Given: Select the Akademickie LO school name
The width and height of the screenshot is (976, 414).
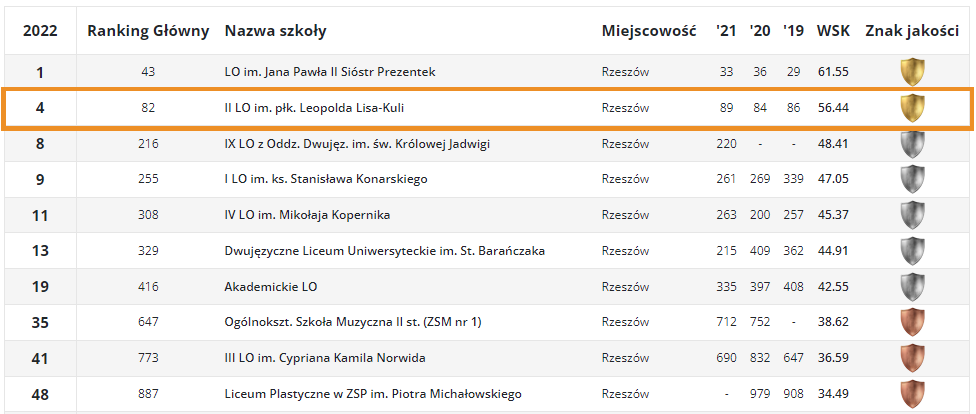Looking at the screenshot, I should tap(271, 288).
